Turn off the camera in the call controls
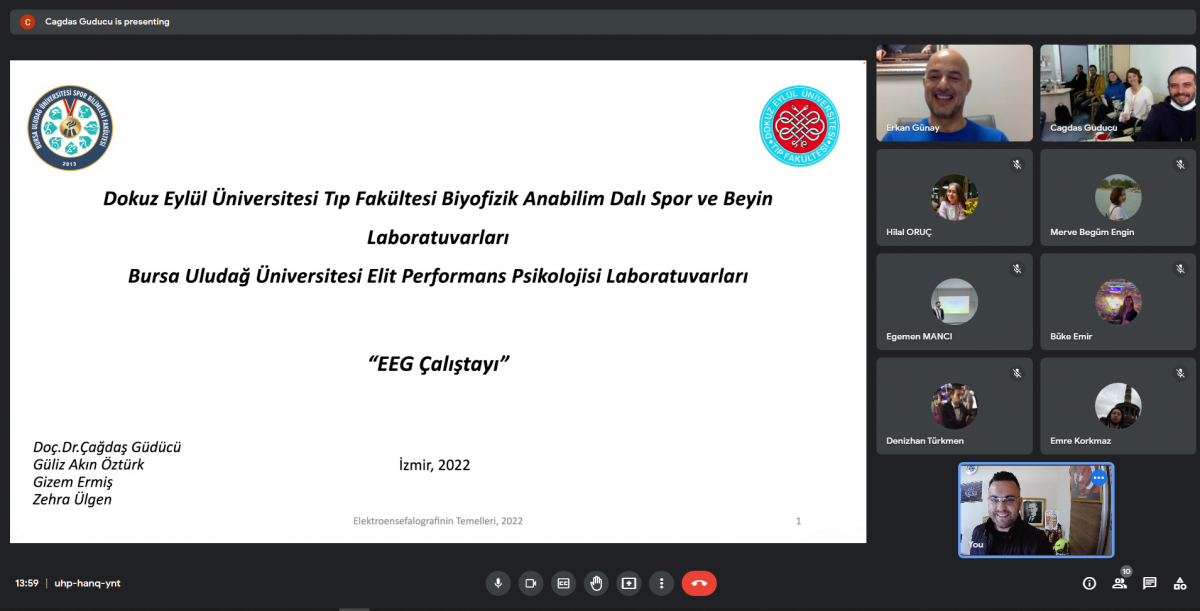The height and width of the screenshot is (611, 1200). coord(531,583)
